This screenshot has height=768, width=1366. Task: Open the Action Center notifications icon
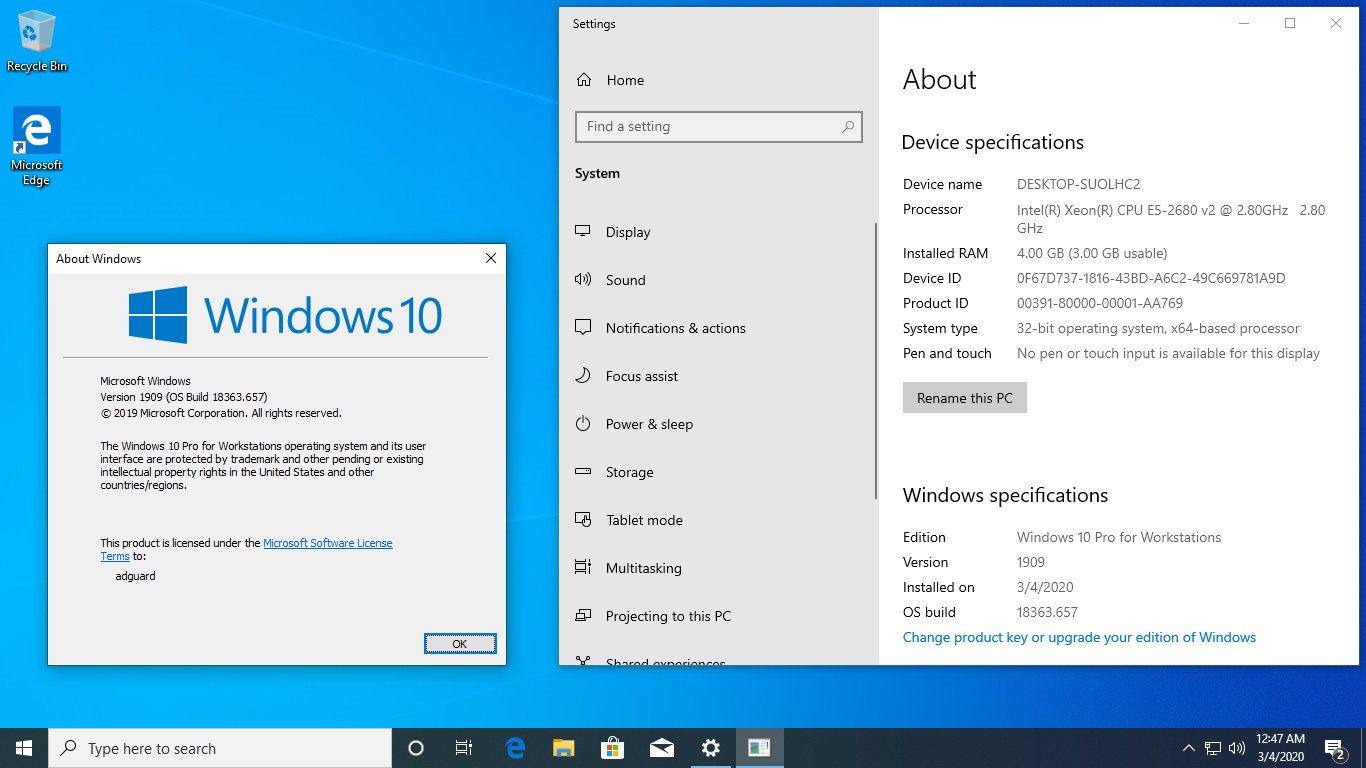tap(1334, 748)
